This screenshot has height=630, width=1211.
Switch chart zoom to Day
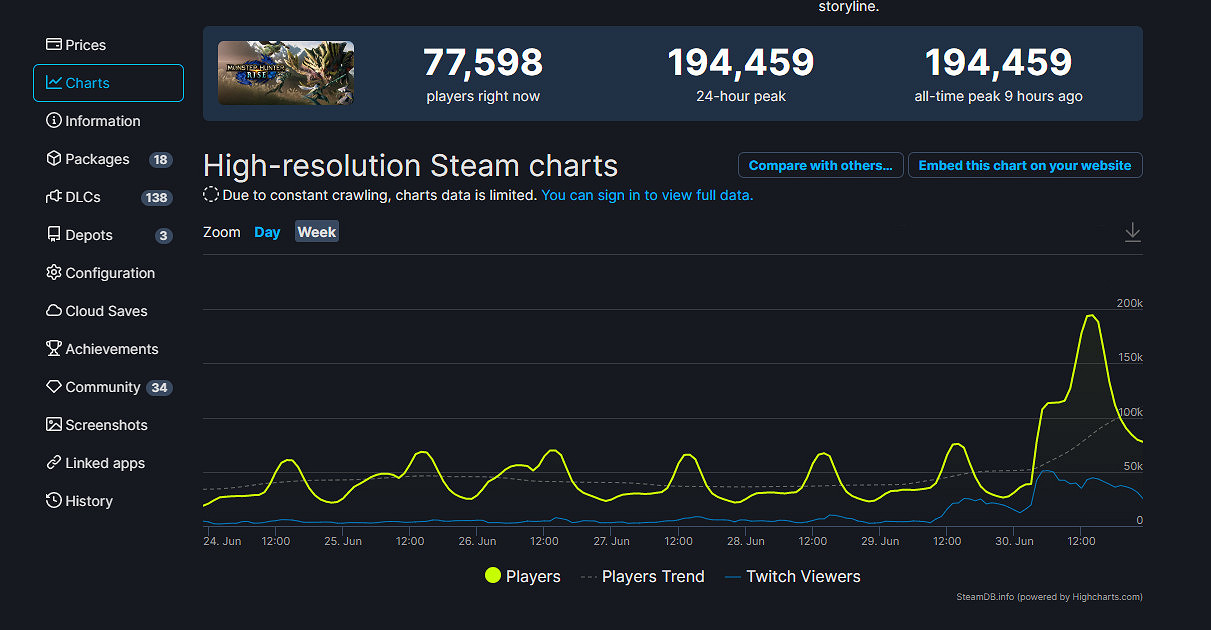click(x=267, y=232)
